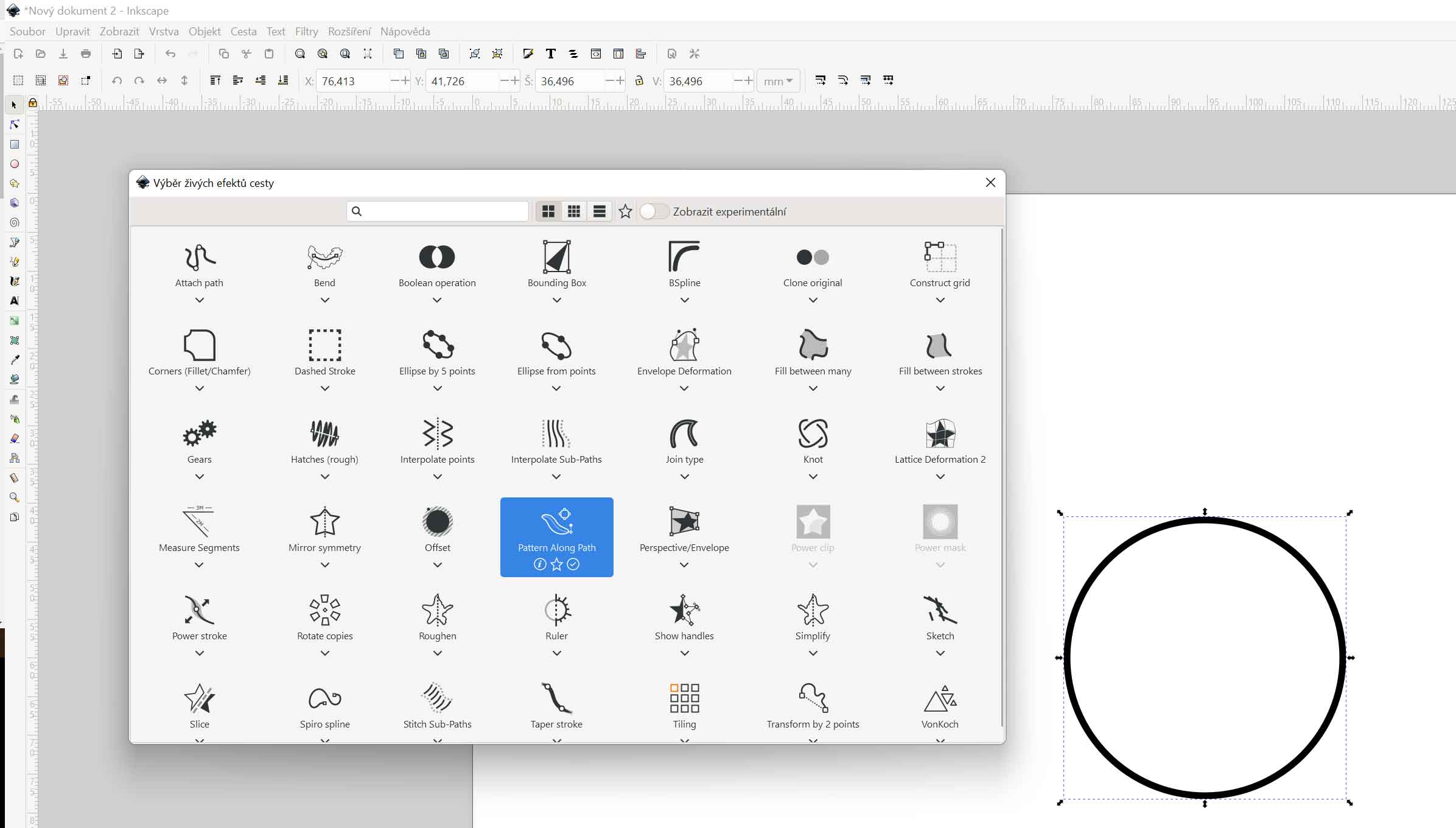Screen dimensions: 1456x828
Task: Toggle Zobrazit experimentální switch
Action: click(x=654, y=211)
